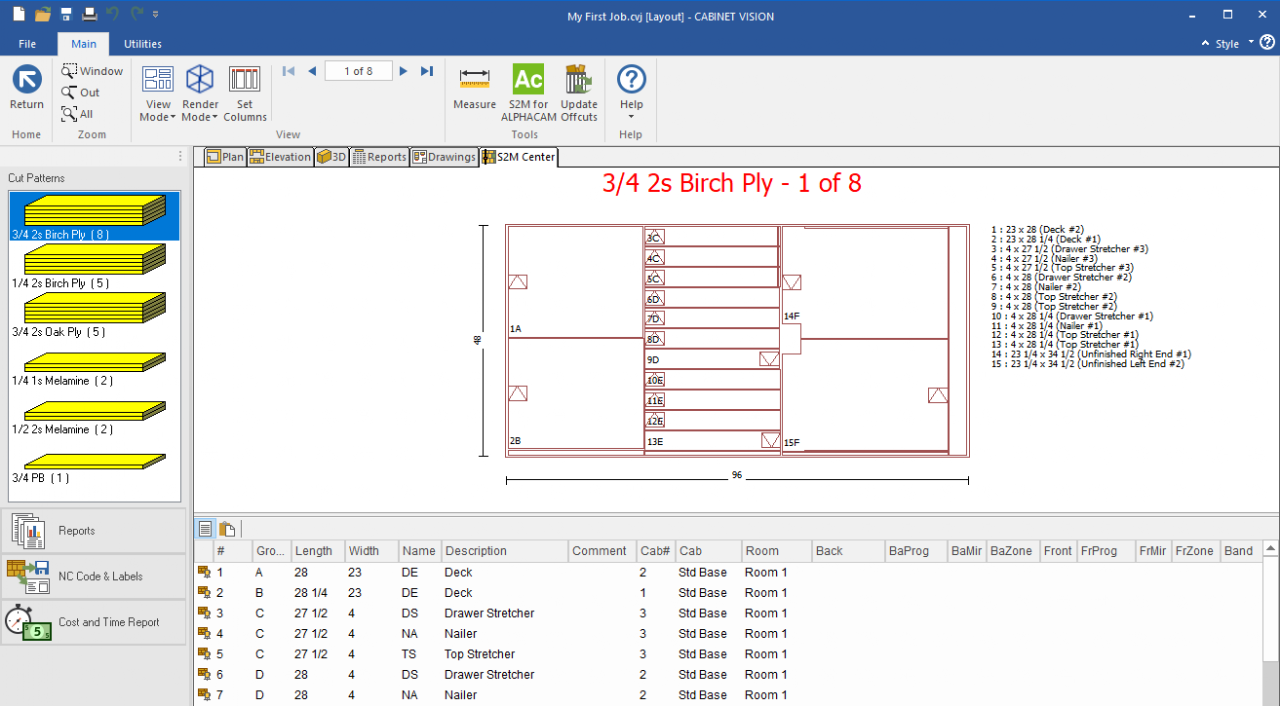Click the sheet number field showing 1 of 8
The height and width of the screenshot is (706, 1280).
click(359, 71)
